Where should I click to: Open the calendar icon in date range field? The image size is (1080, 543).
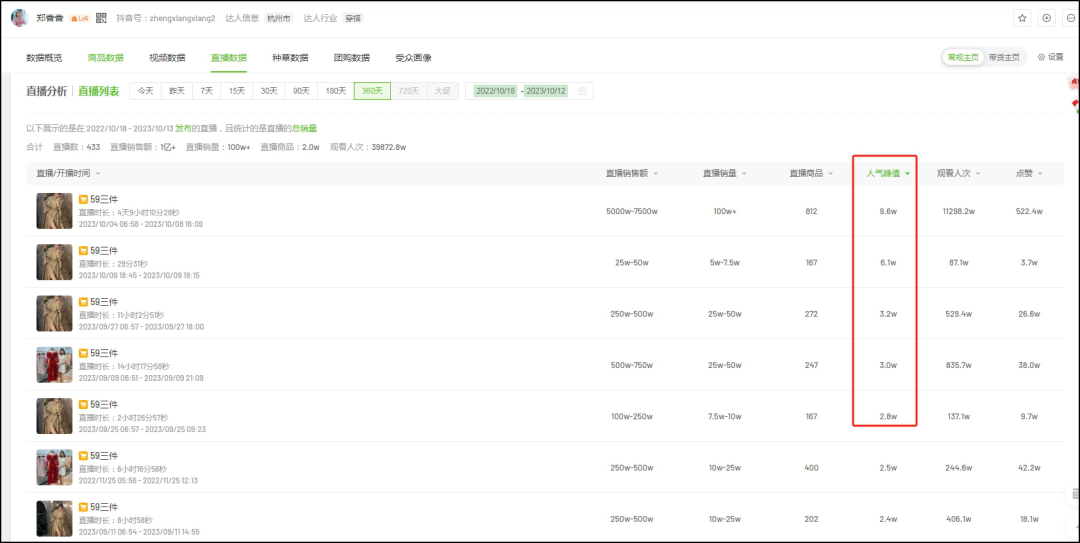pos(583,91)
